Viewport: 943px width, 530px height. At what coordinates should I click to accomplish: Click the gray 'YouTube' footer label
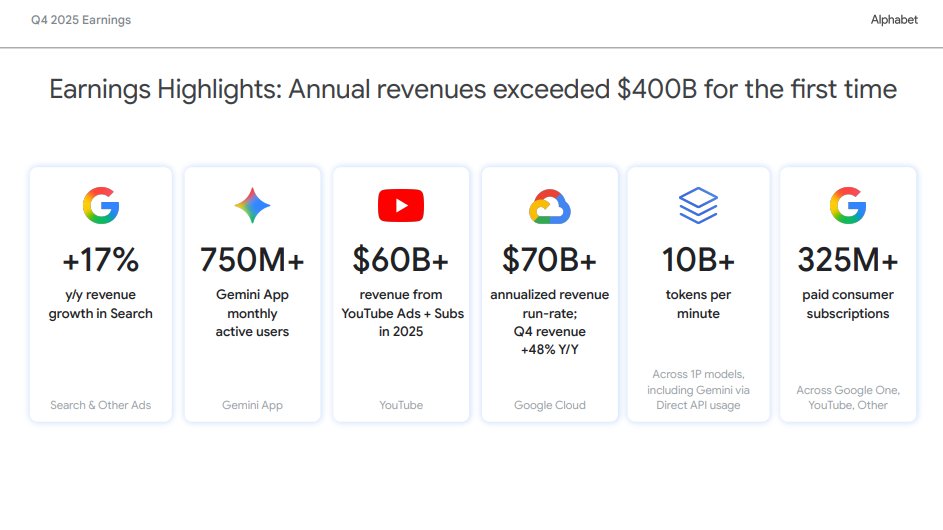tap(401, 405)
